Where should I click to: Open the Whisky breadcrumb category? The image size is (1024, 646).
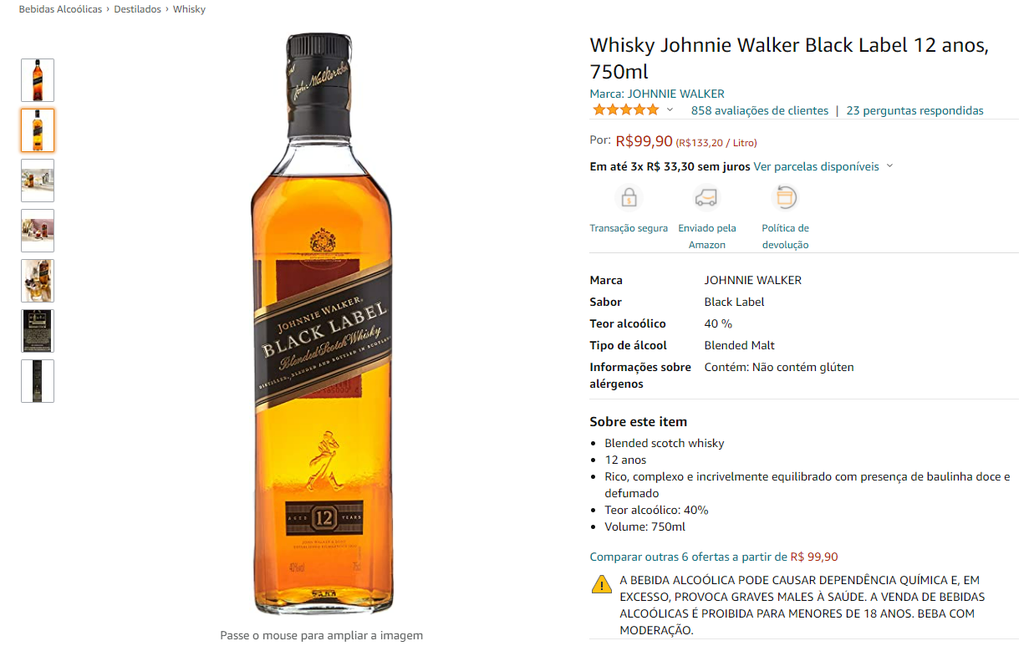[x=189, y=9]
